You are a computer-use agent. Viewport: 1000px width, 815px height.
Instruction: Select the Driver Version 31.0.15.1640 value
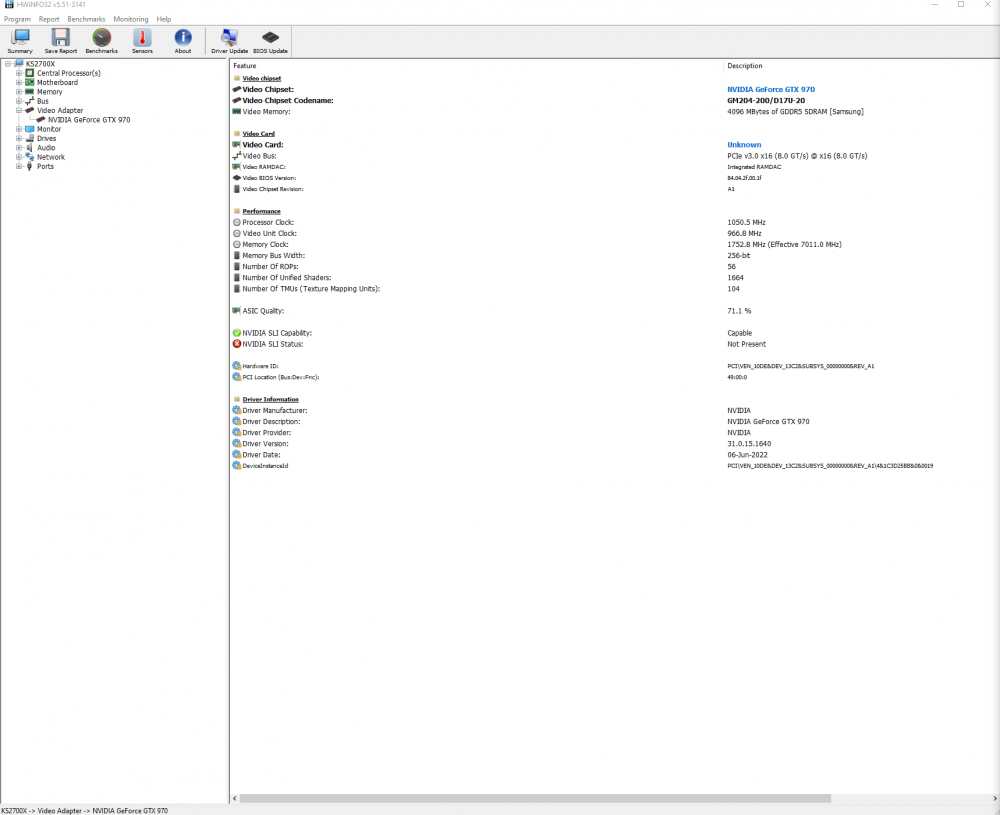[x=749, y=444]
